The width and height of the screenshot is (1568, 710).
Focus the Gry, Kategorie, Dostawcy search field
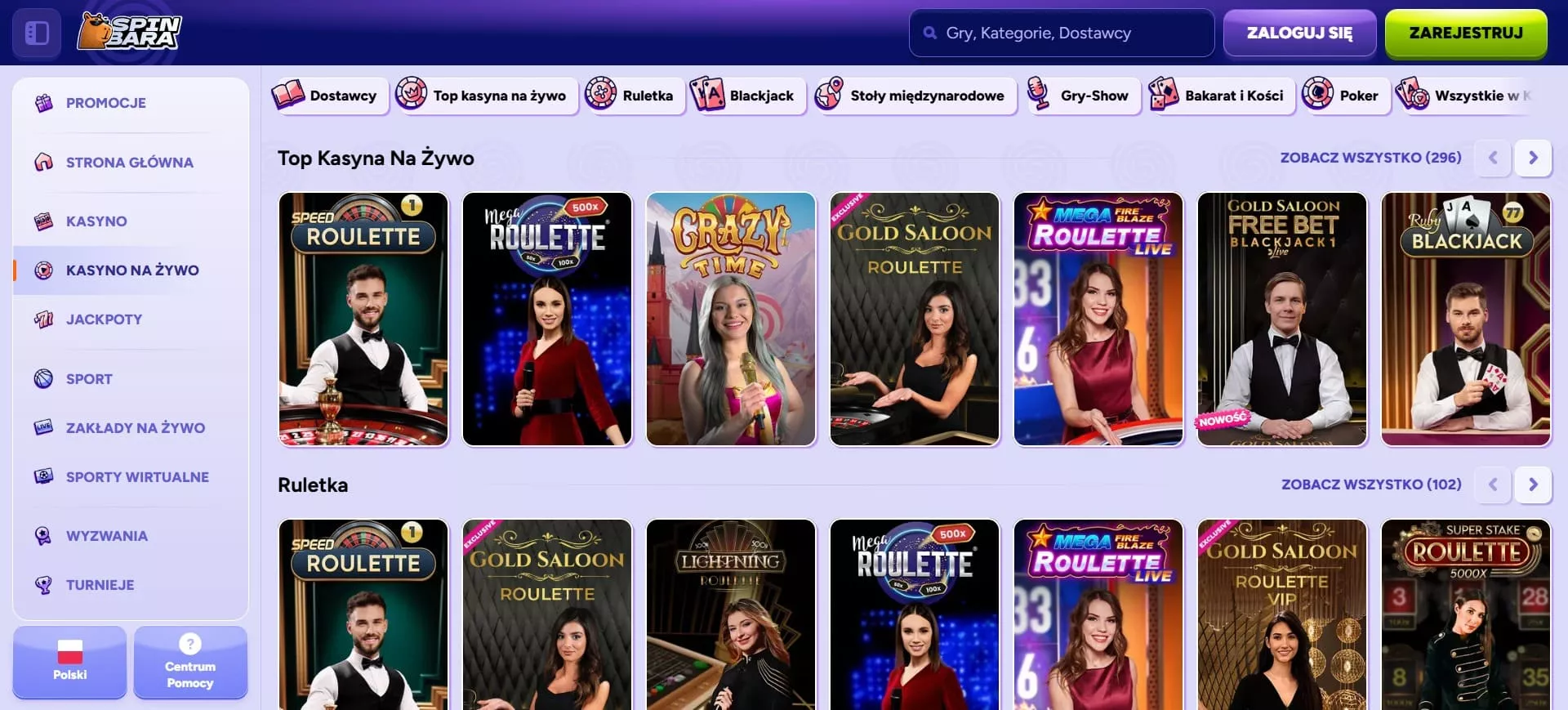[1062, 33]
